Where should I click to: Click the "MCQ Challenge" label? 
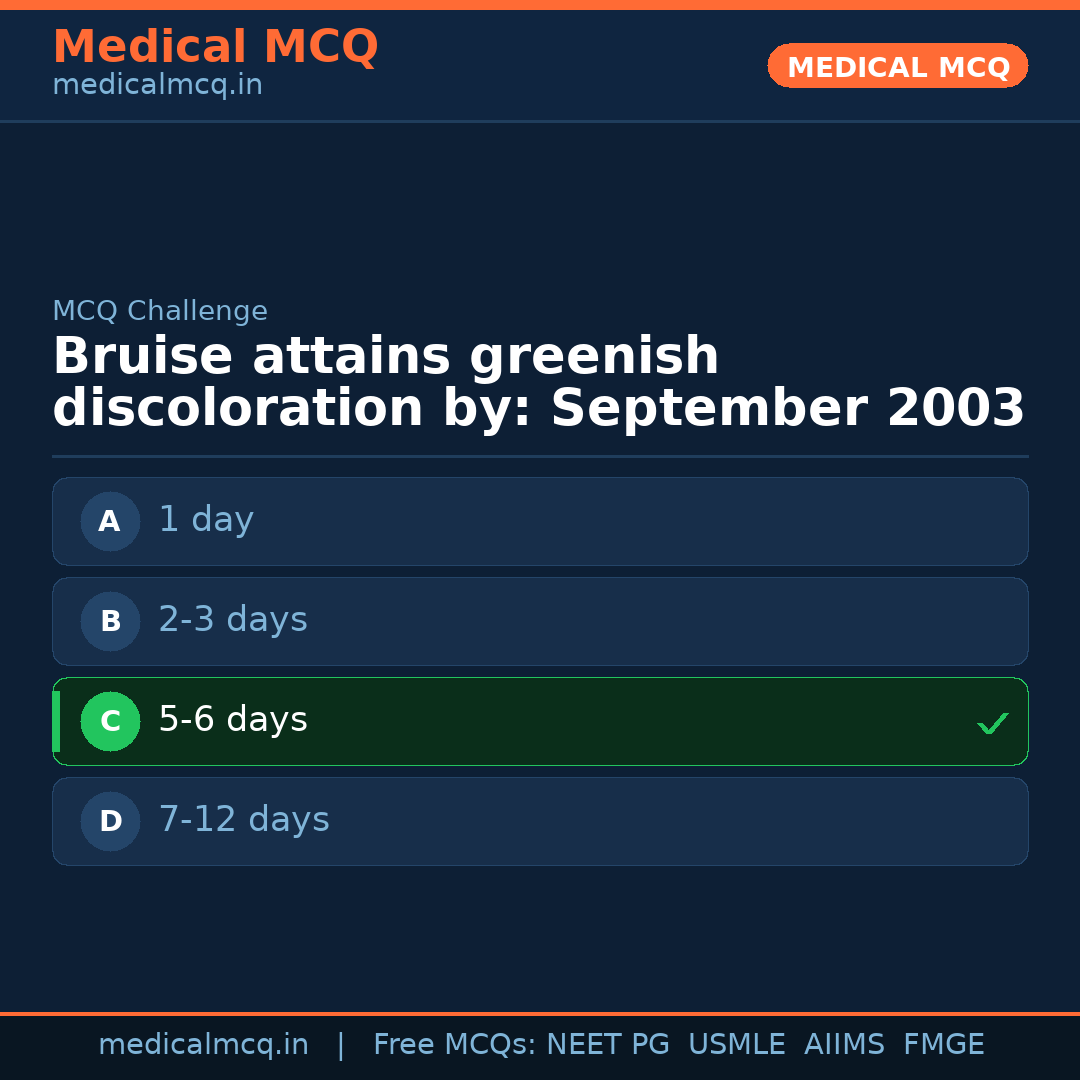[x=160, y=311]
